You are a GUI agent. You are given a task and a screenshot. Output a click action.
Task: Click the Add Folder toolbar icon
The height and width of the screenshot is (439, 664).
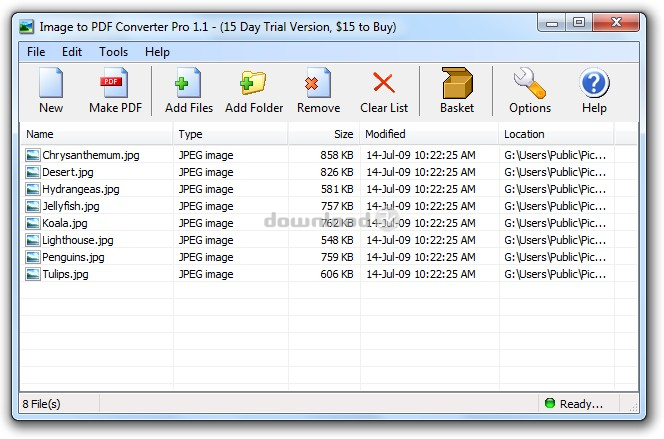click(x=253, y=83)
